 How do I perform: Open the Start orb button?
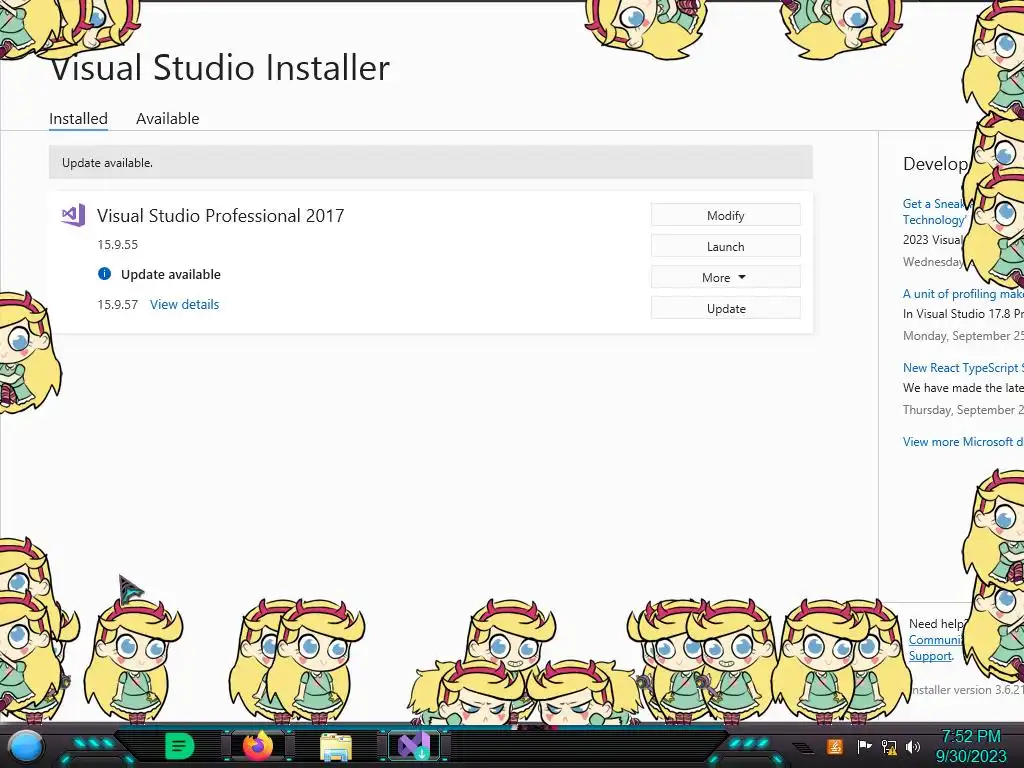point(26,747)
